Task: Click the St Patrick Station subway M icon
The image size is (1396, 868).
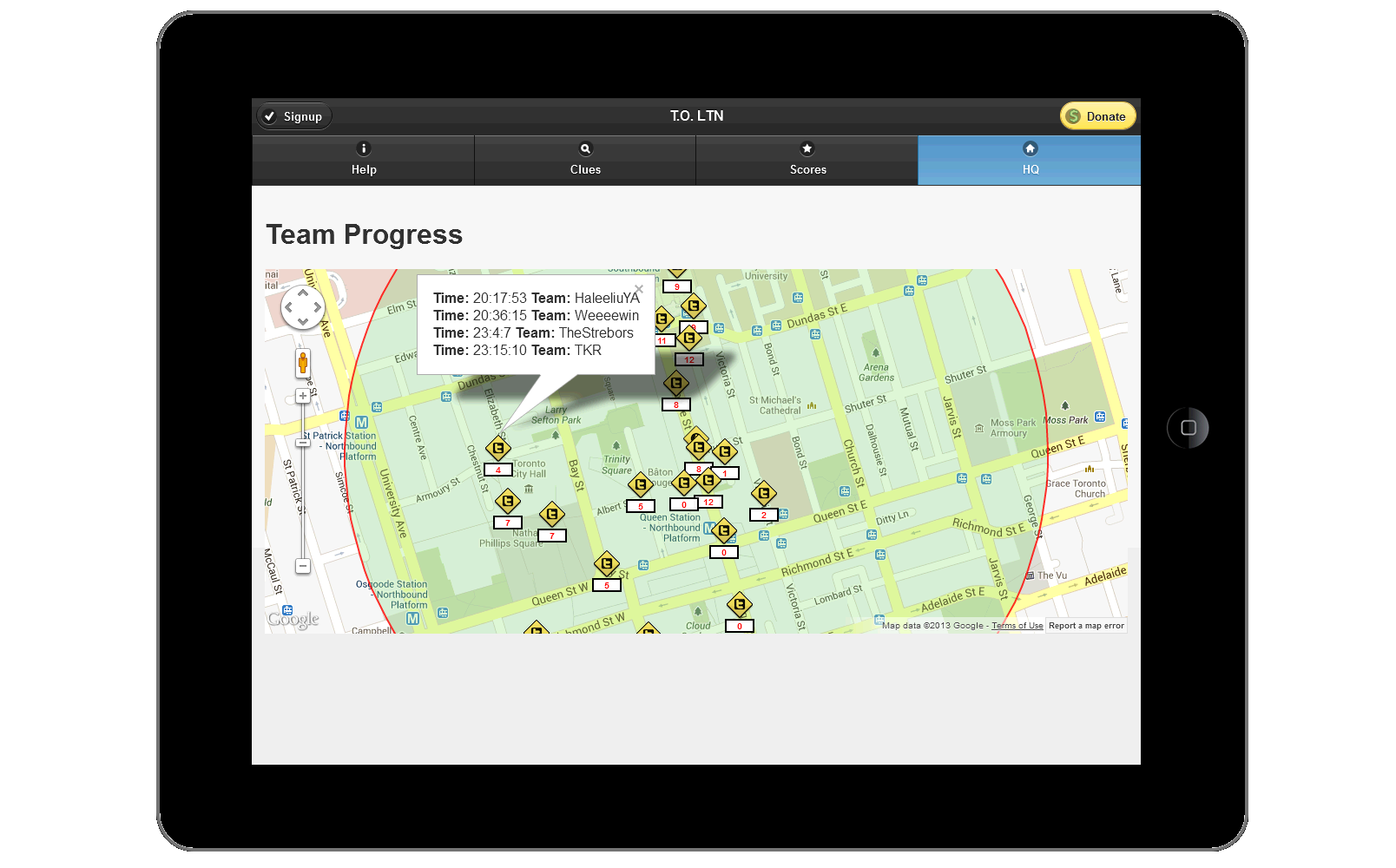Action: 361,422
